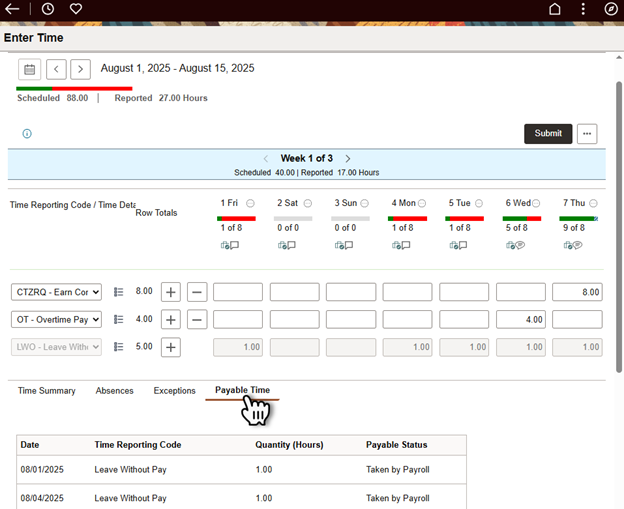Delete the CTZRQ row with minus button
Viewport: 624px width, 509px height.
(x=197, y=292)
